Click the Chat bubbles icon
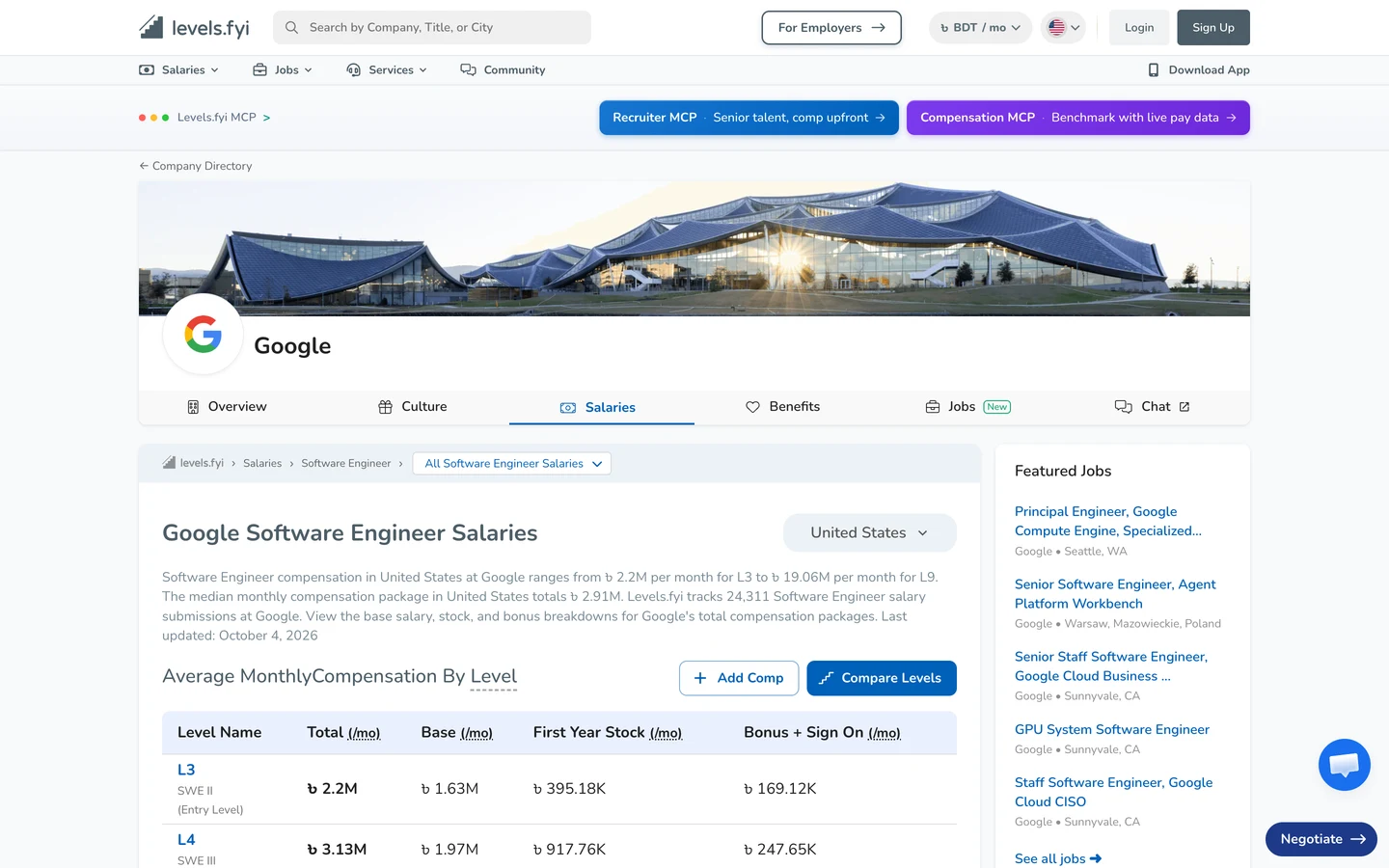Screen dimensions: 1389x868 click(x=1124, y=407)
